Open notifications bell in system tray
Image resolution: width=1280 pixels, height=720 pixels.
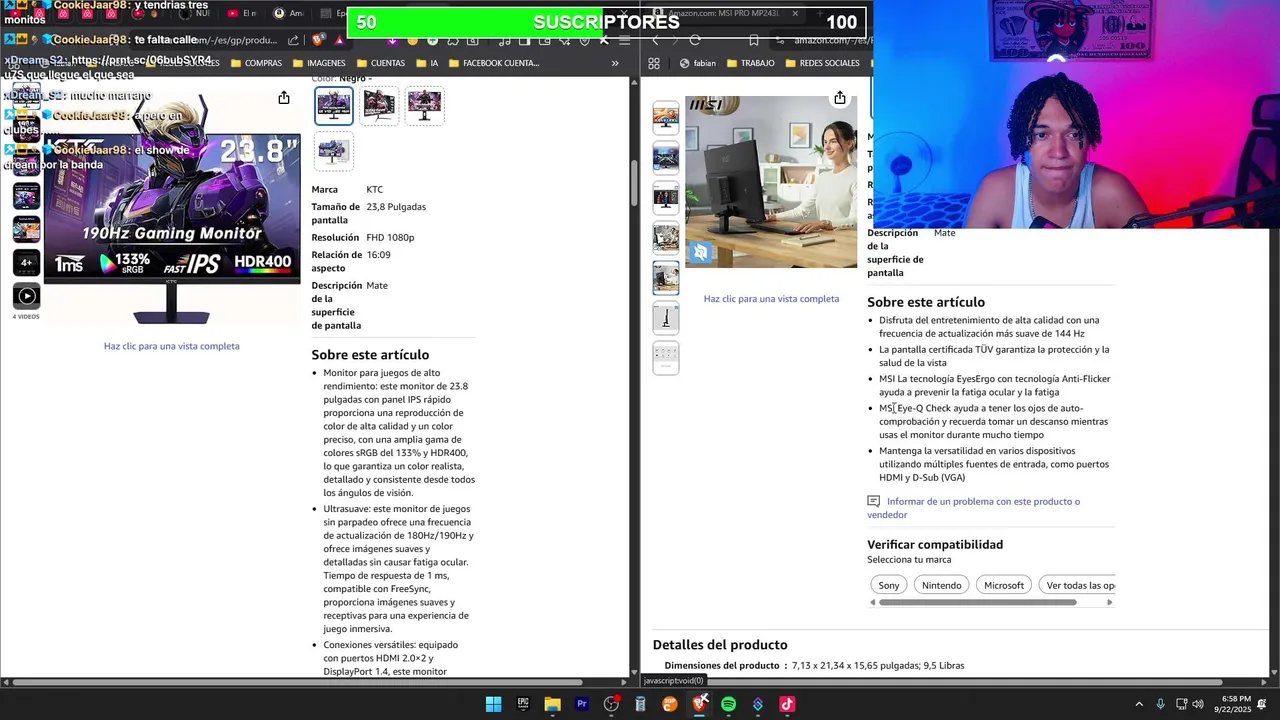[x=1263, y=704]
